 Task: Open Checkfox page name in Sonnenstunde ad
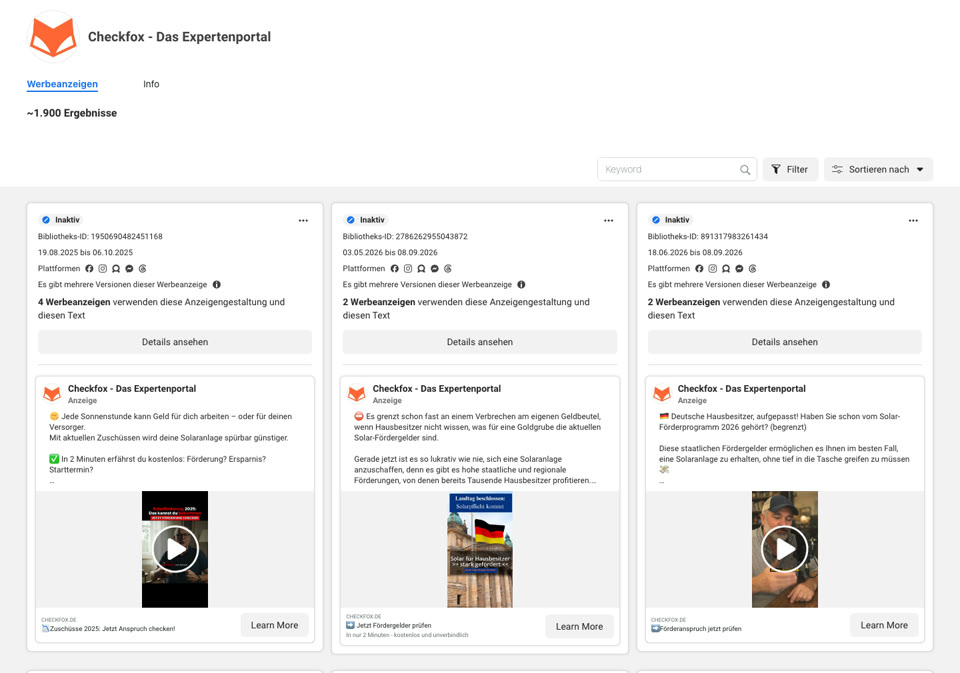tap(132, 388)
